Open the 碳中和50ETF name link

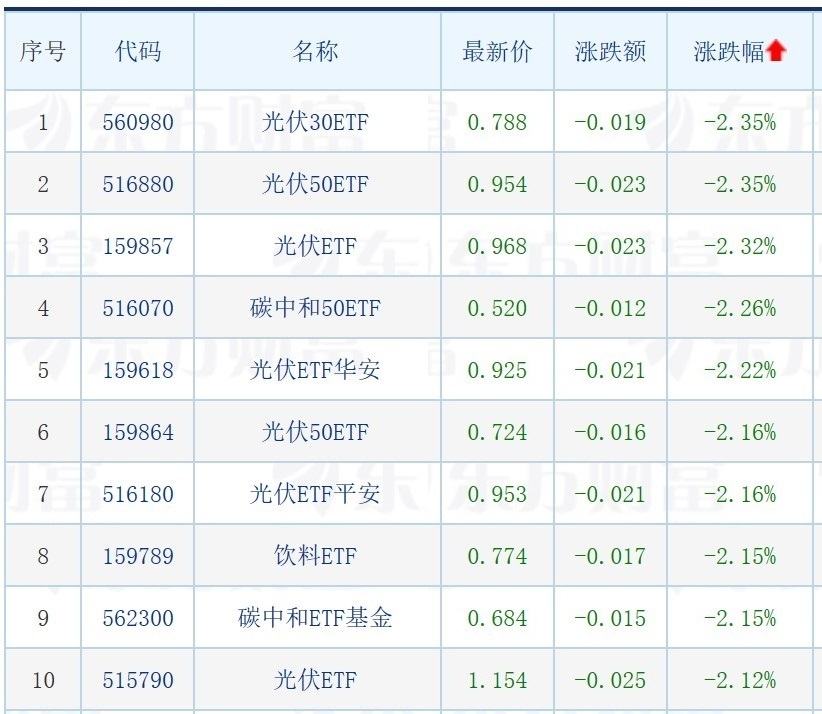pos(316,308)
